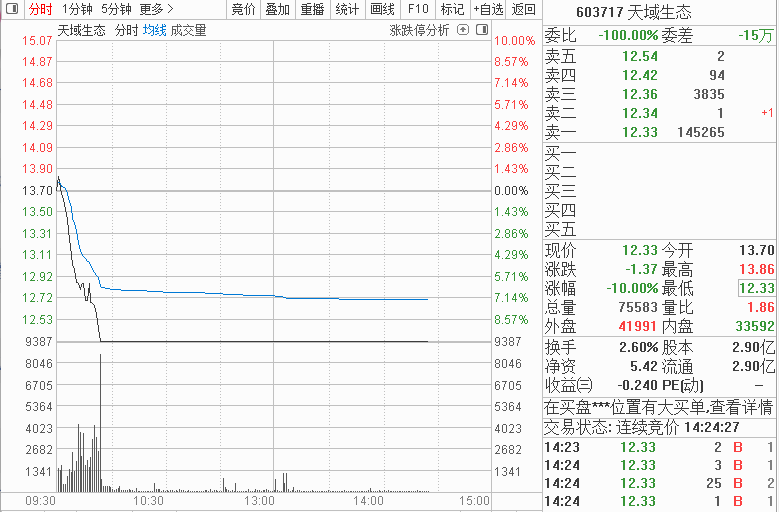Toggle 叠加 overlay comparison

coord(277,9)
